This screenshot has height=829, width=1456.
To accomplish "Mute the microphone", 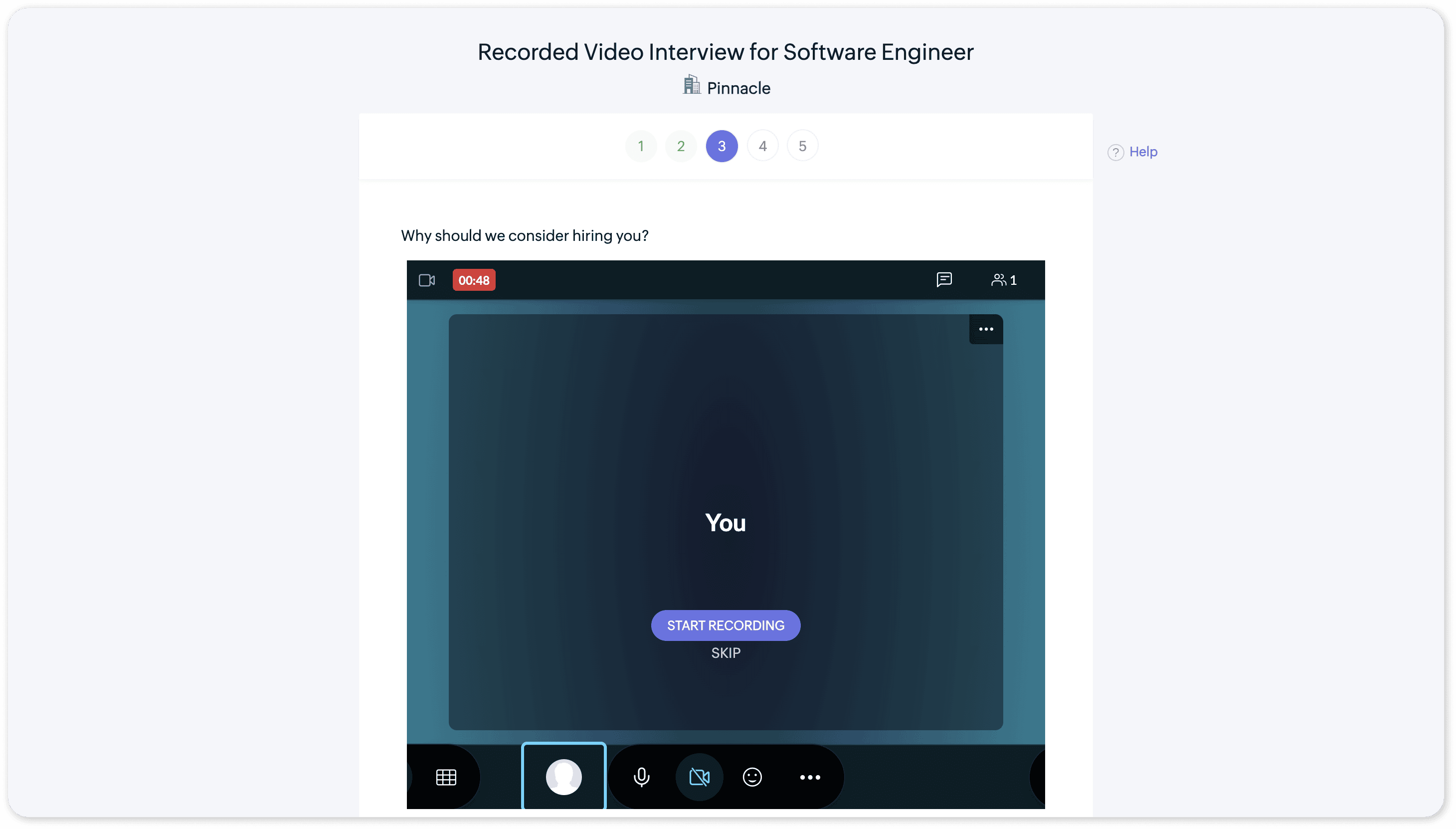I will (x=641, y=777).
